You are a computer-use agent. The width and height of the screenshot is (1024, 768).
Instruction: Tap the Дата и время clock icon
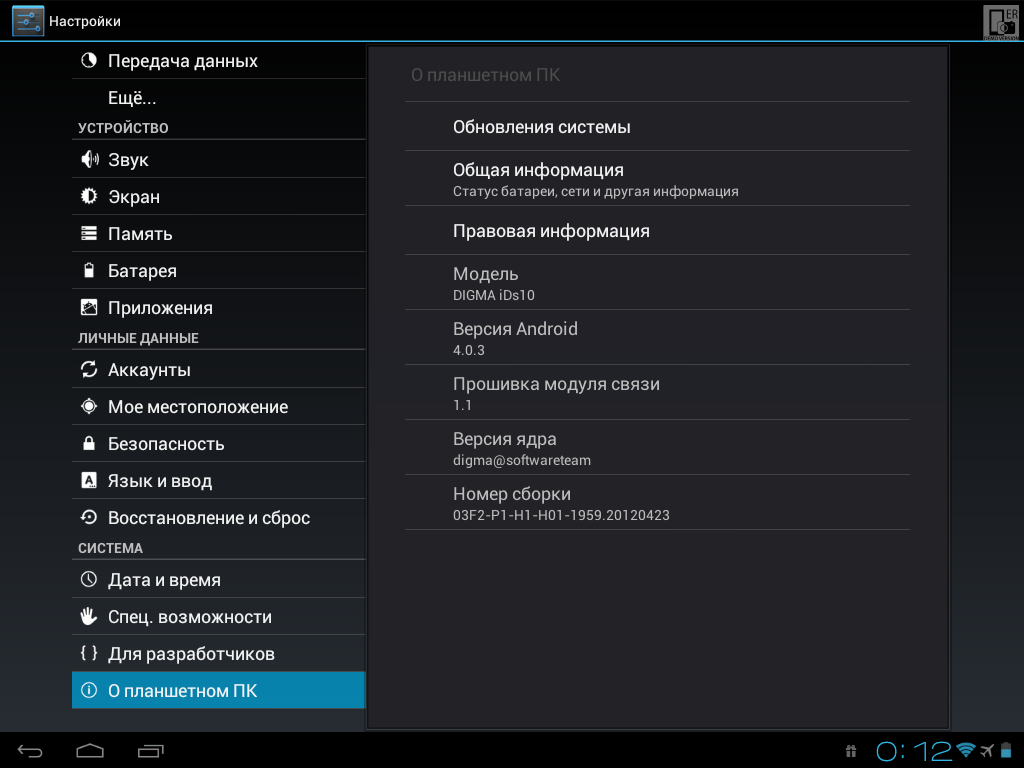[x=89, y=579]
